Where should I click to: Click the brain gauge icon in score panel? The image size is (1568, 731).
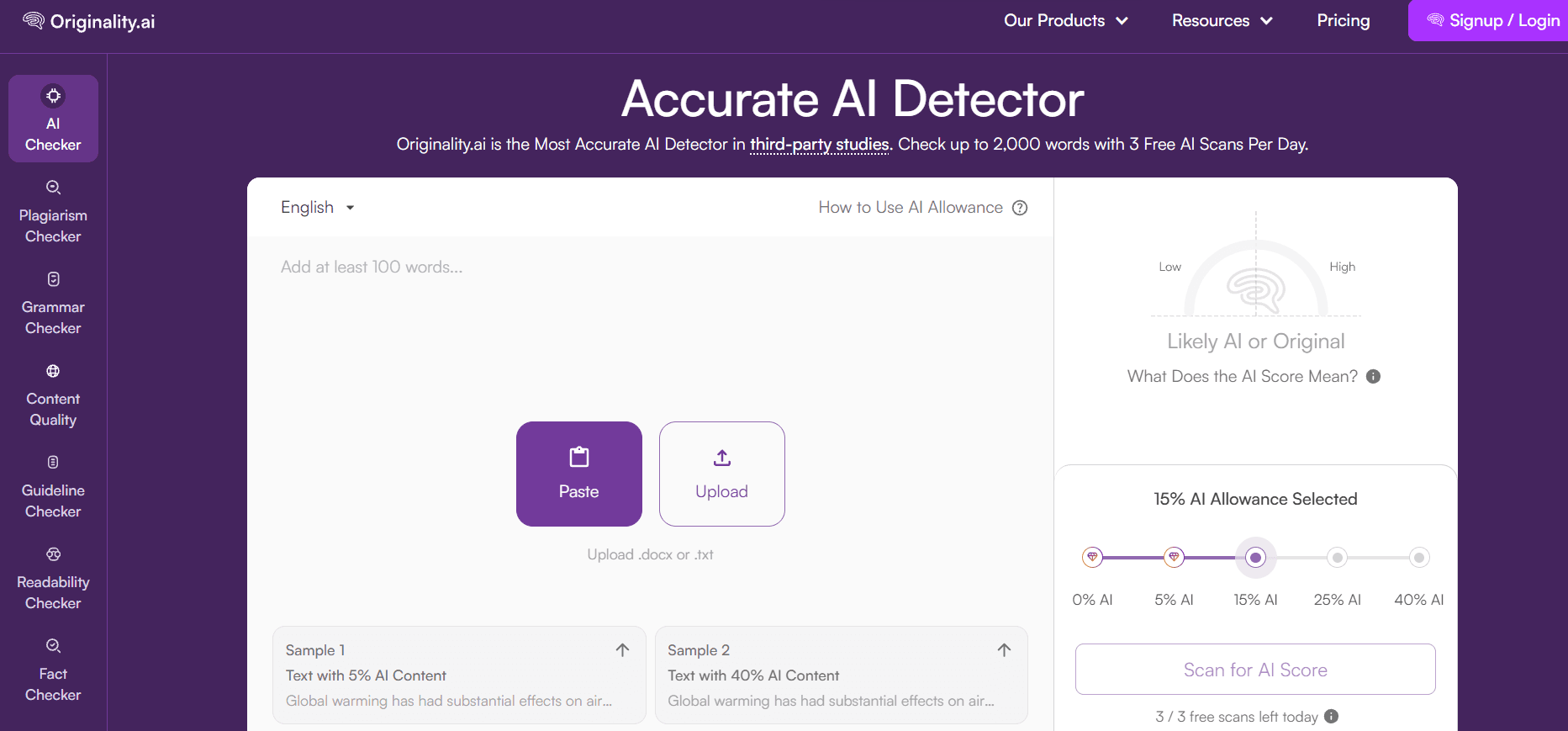pos(1256,290)
